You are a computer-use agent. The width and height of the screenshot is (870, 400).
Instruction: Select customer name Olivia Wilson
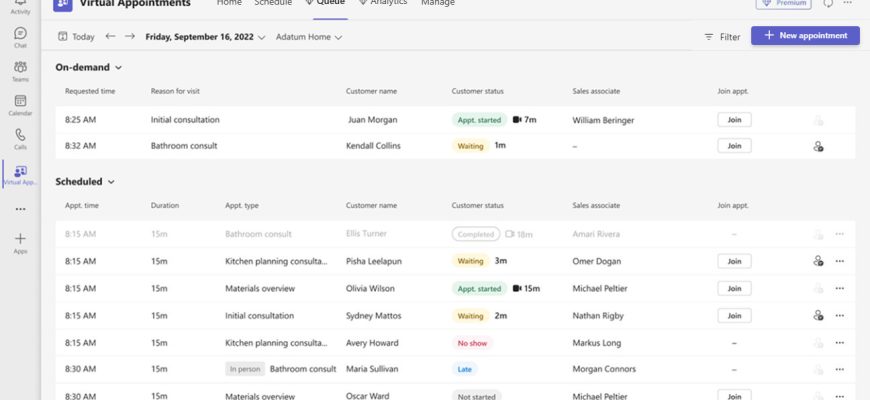370,288
